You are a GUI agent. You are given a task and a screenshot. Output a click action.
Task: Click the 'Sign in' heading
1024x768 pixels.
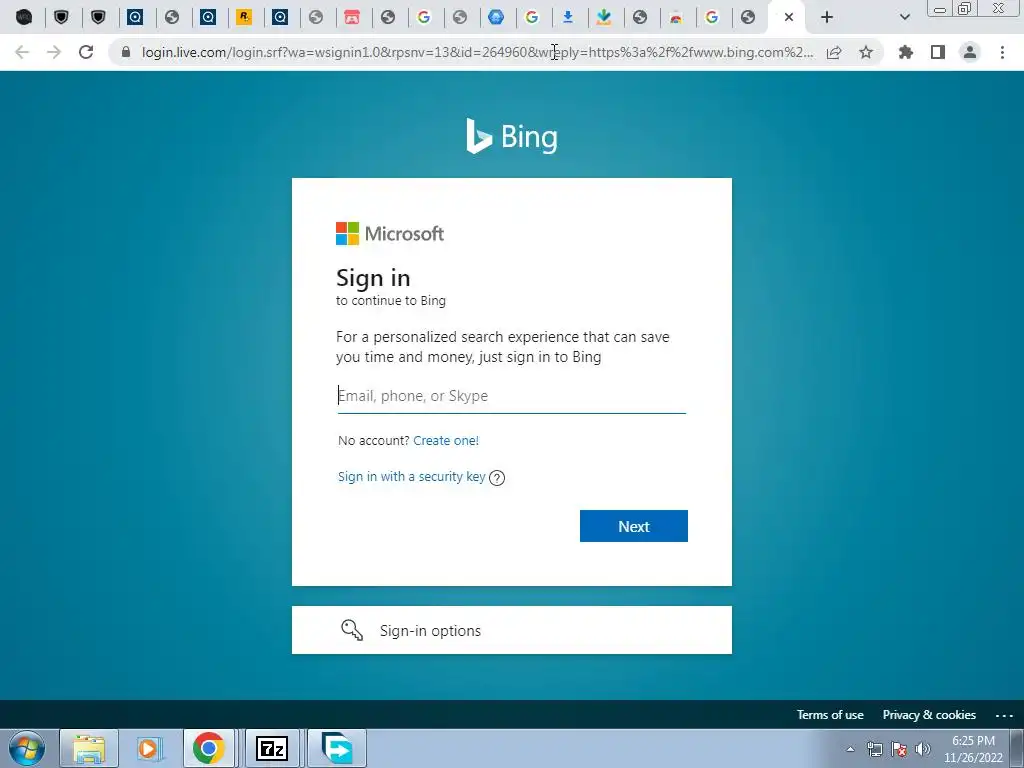point(373,278)
